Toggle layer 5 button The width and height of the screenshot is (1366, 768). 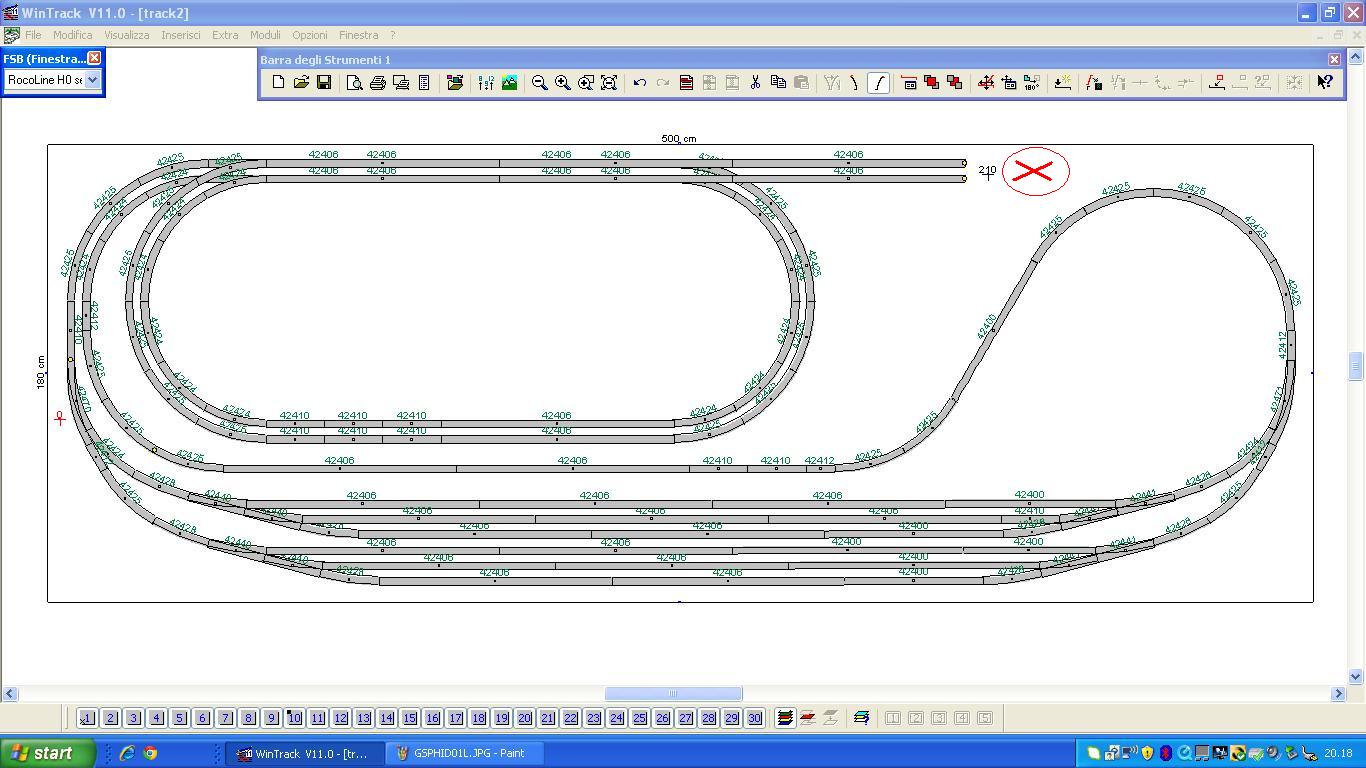tap(179, 718)
